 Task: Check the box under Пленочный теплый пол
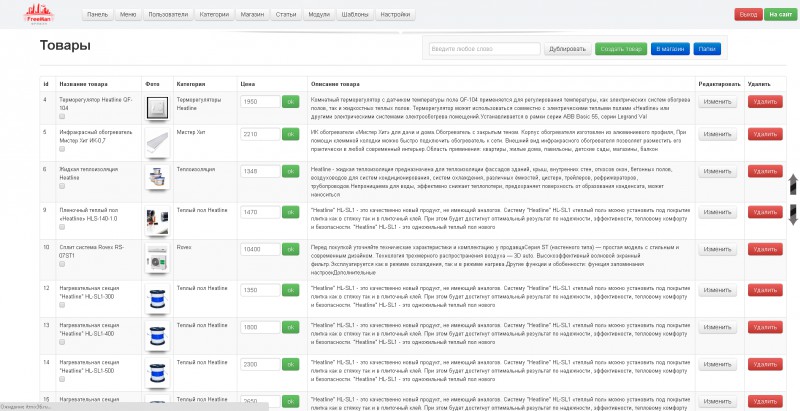tap(62, 226)
